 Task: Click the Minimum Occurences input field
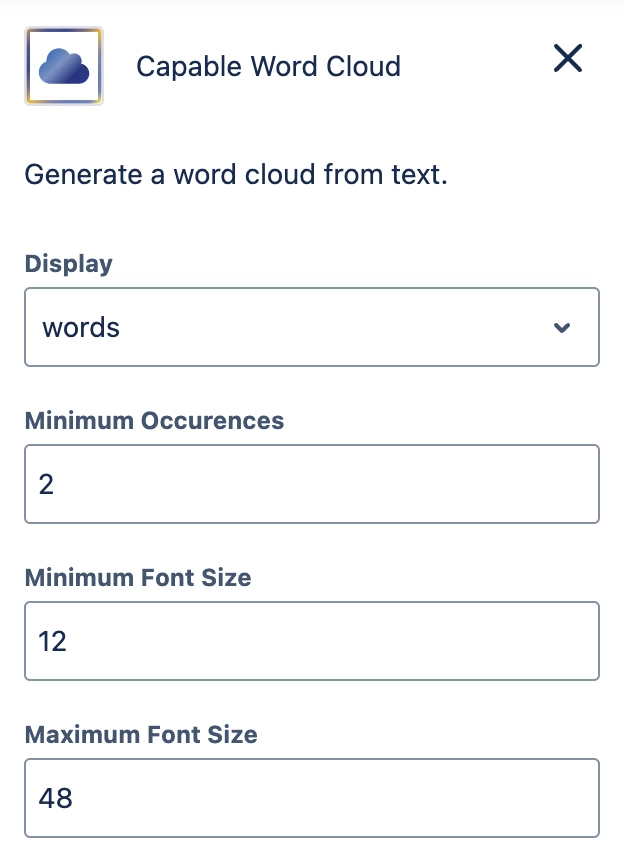coord(311,484)
